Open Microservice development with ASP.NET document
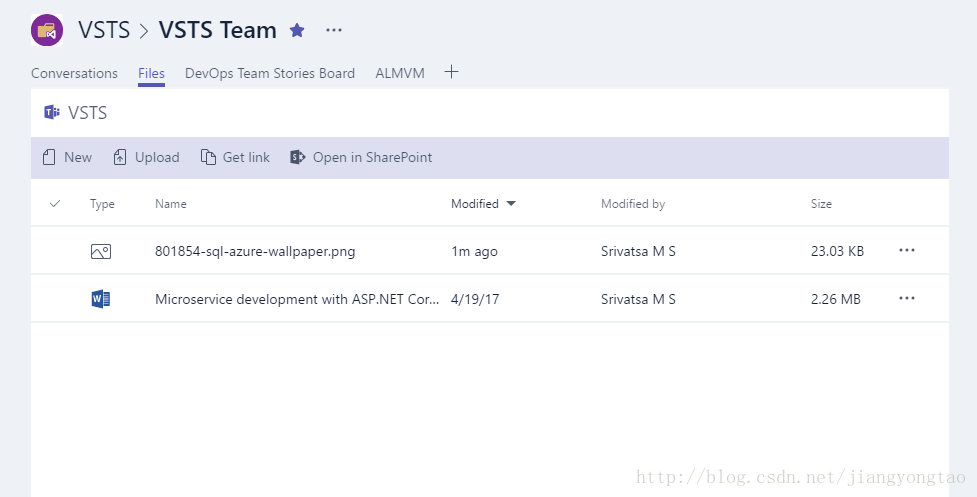Screen dimensions: 977x497 pos(297,300)
